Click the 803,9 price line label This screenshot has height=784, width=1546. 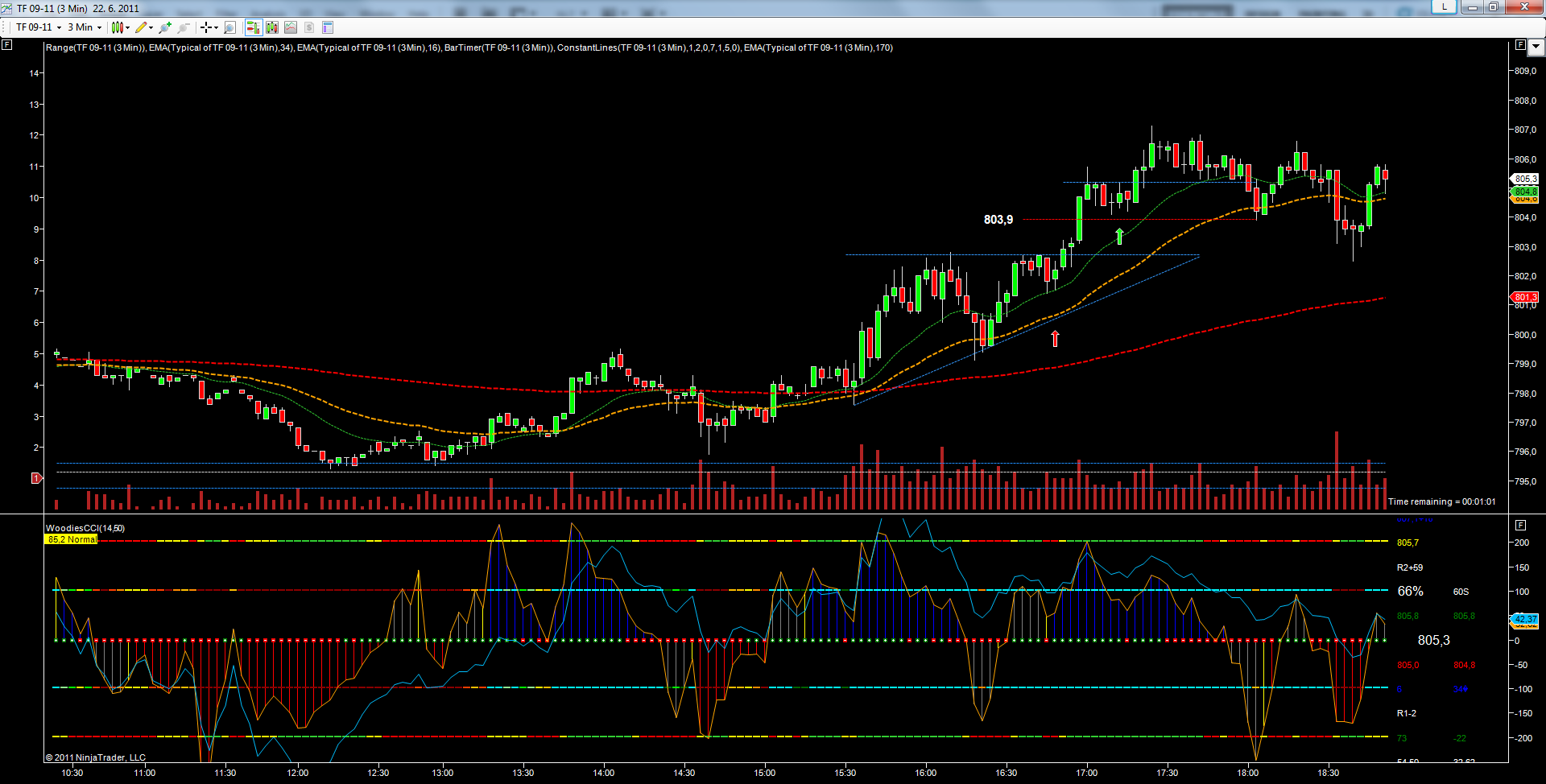point(998,220)
